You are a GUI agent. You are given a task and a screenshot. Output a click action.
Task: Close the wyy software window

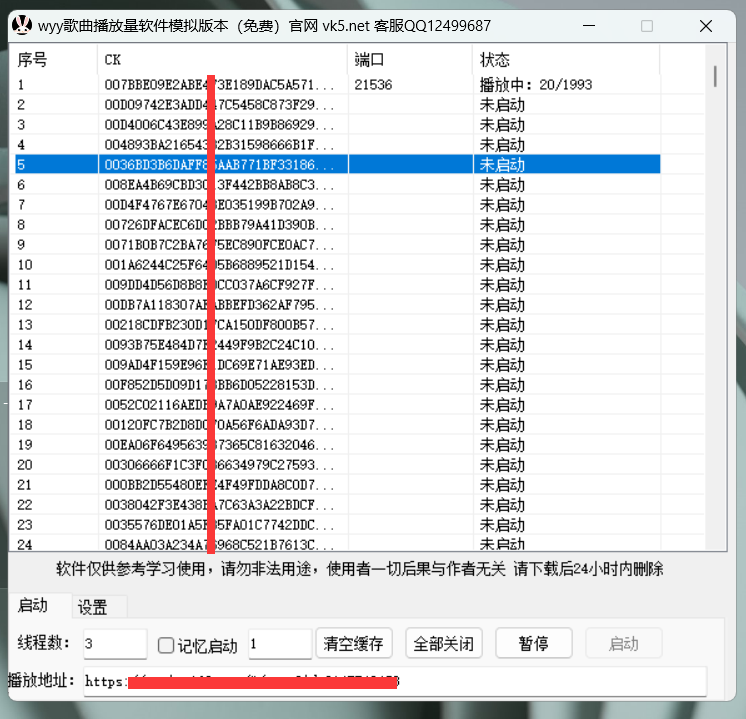tap(706, 26)
